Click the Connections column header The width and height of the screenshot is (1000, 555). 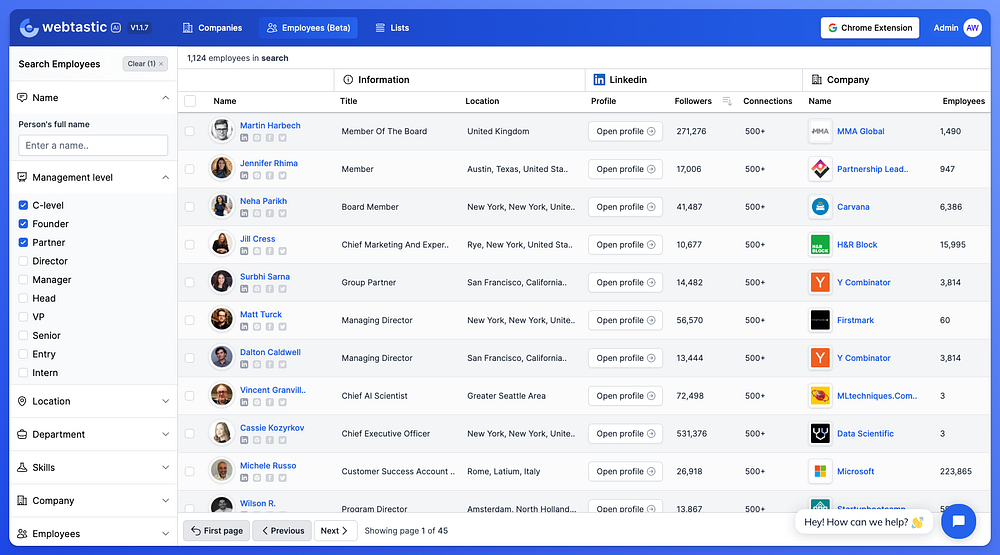(767, 101)
